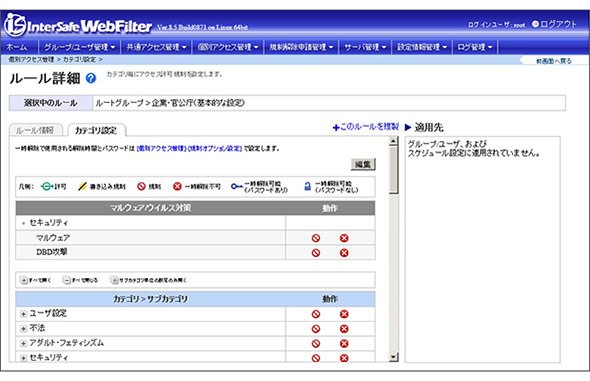Switch to the ルール情報 tab
This screenshot has height=381, width=590.
click(35, 130)
